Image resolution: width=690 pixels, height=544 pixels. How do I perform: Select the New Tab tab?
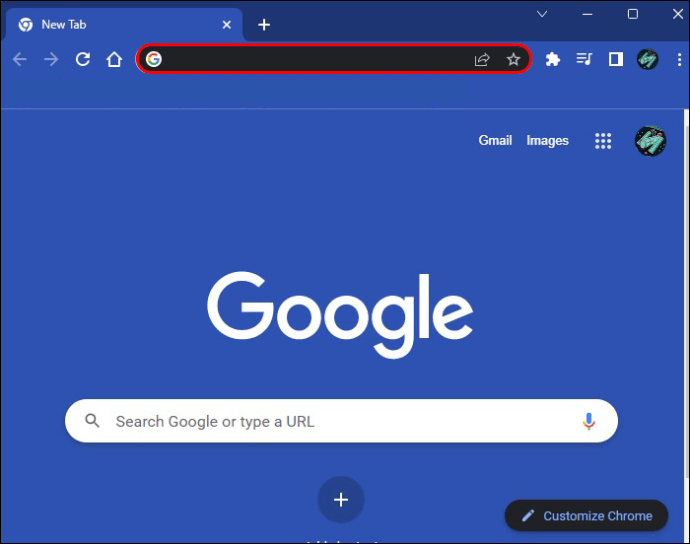click(x=124, y=25)
